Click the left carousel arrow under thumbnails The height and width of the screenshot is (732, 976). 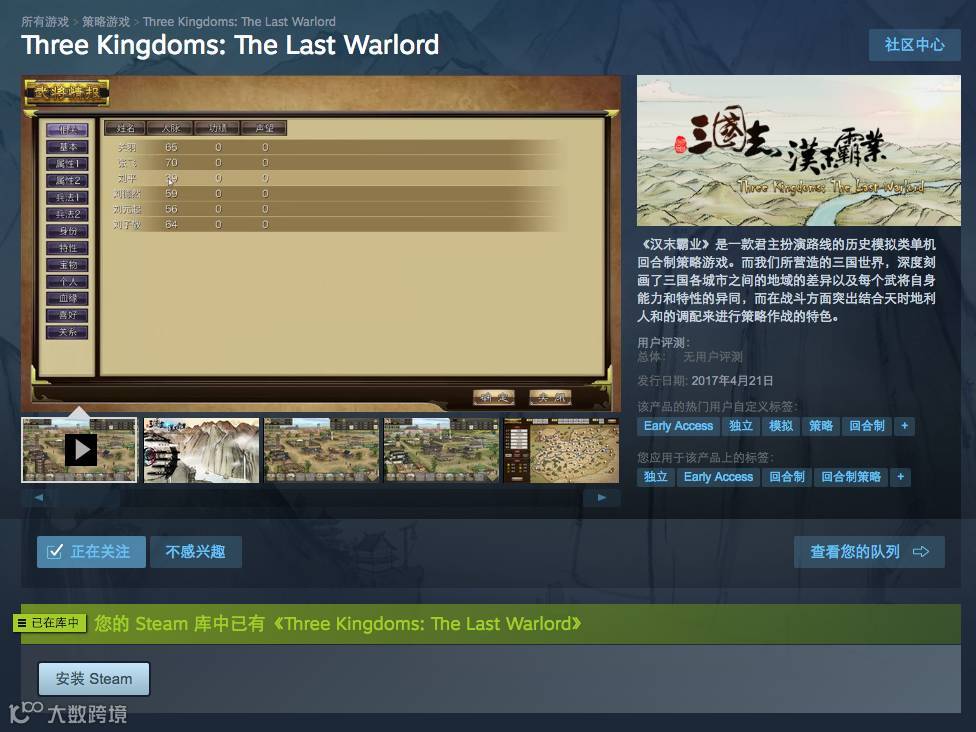click(39, 497)
